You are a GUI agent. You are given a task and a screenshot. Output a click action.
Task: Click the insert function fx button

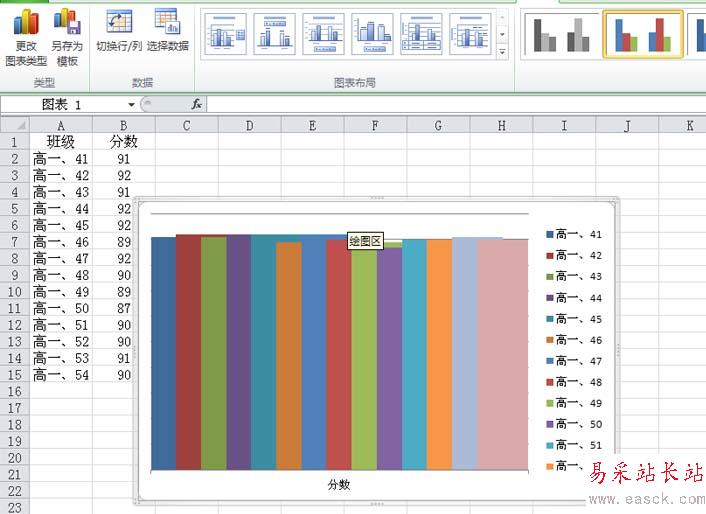point(196,104)
